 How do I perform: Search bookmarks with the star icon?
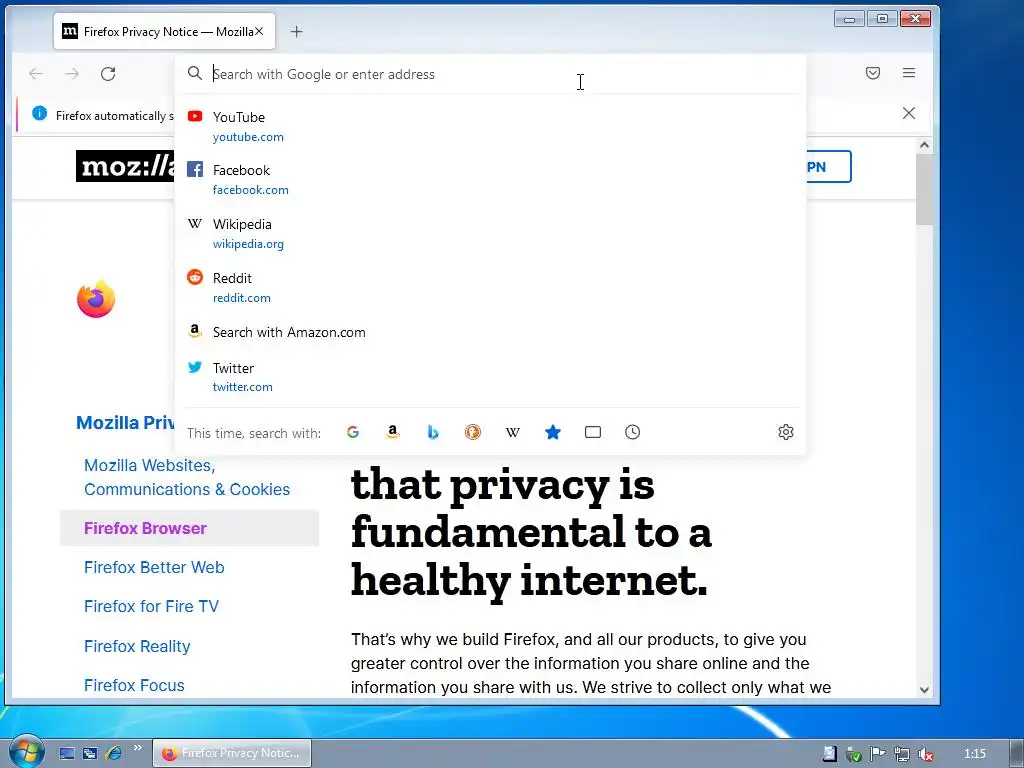[552, 432]
